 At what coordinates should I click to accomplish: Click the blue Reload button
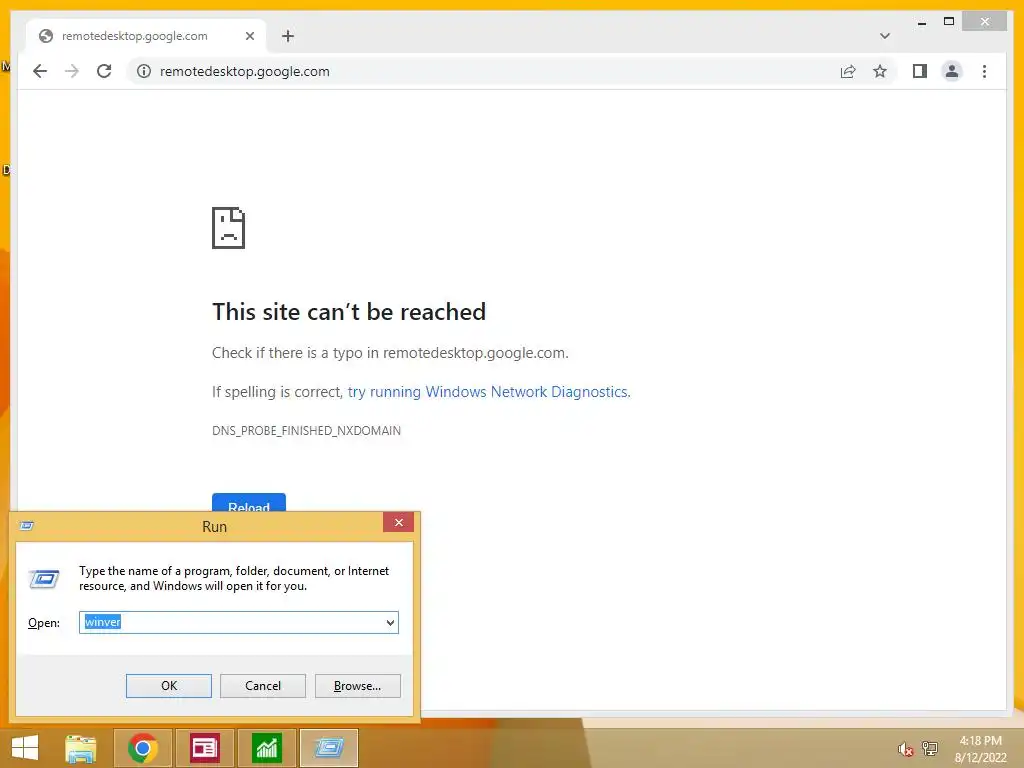coord(249,503)
